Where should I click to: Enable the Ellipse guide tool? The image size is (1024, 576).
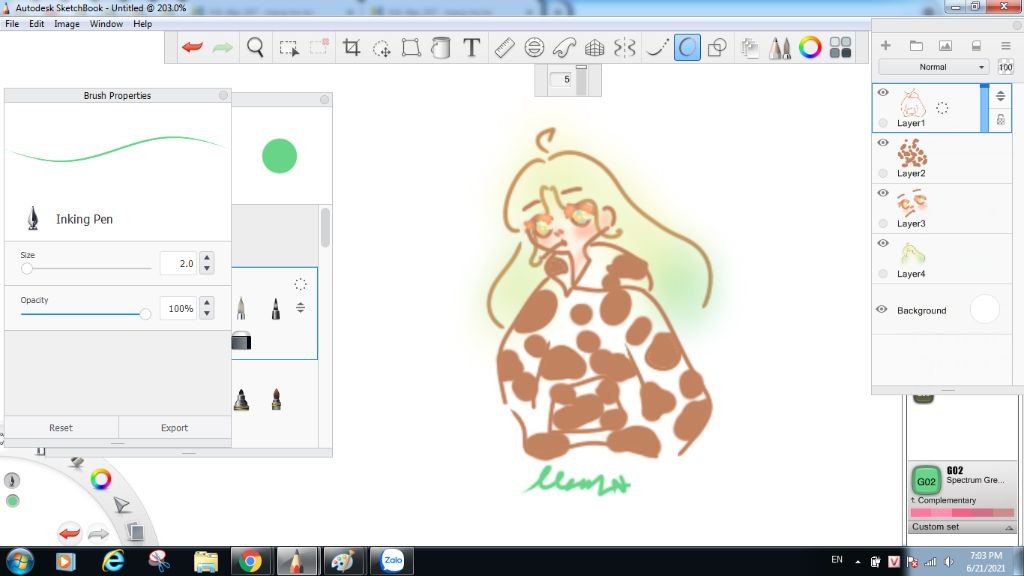534,48
